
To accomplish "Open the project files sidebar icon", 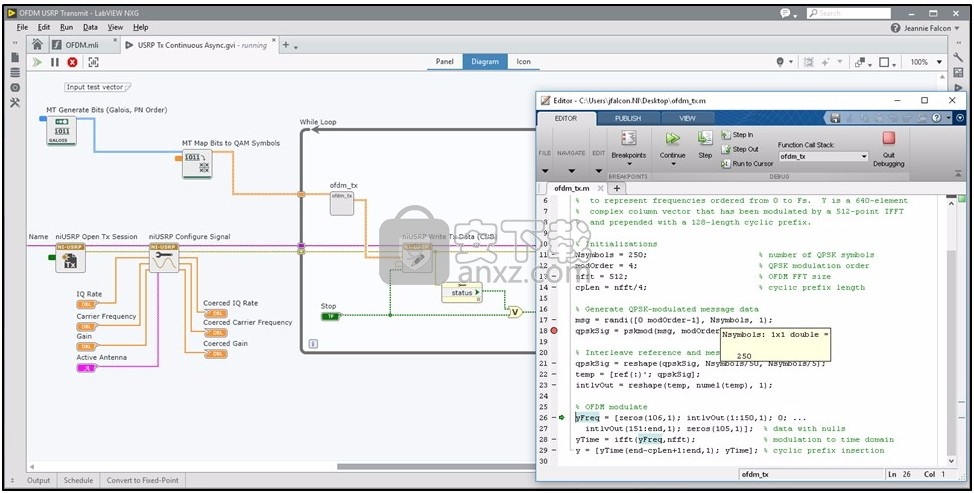I will 15,57.
